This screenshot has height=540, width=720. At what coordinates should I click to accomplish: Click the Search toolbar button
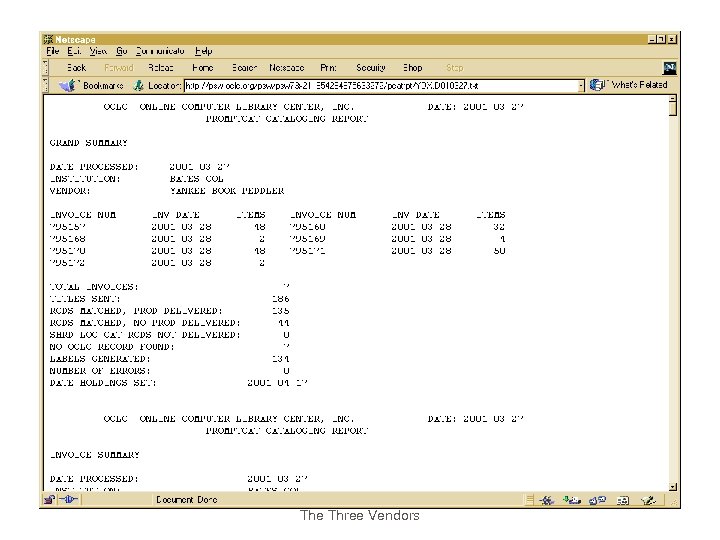coord(244,68)
